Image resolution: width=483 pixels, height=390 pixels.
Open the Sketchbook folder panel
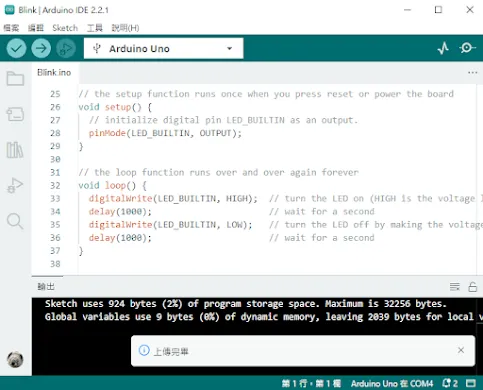pyautogui.click(x=15, y=79)
